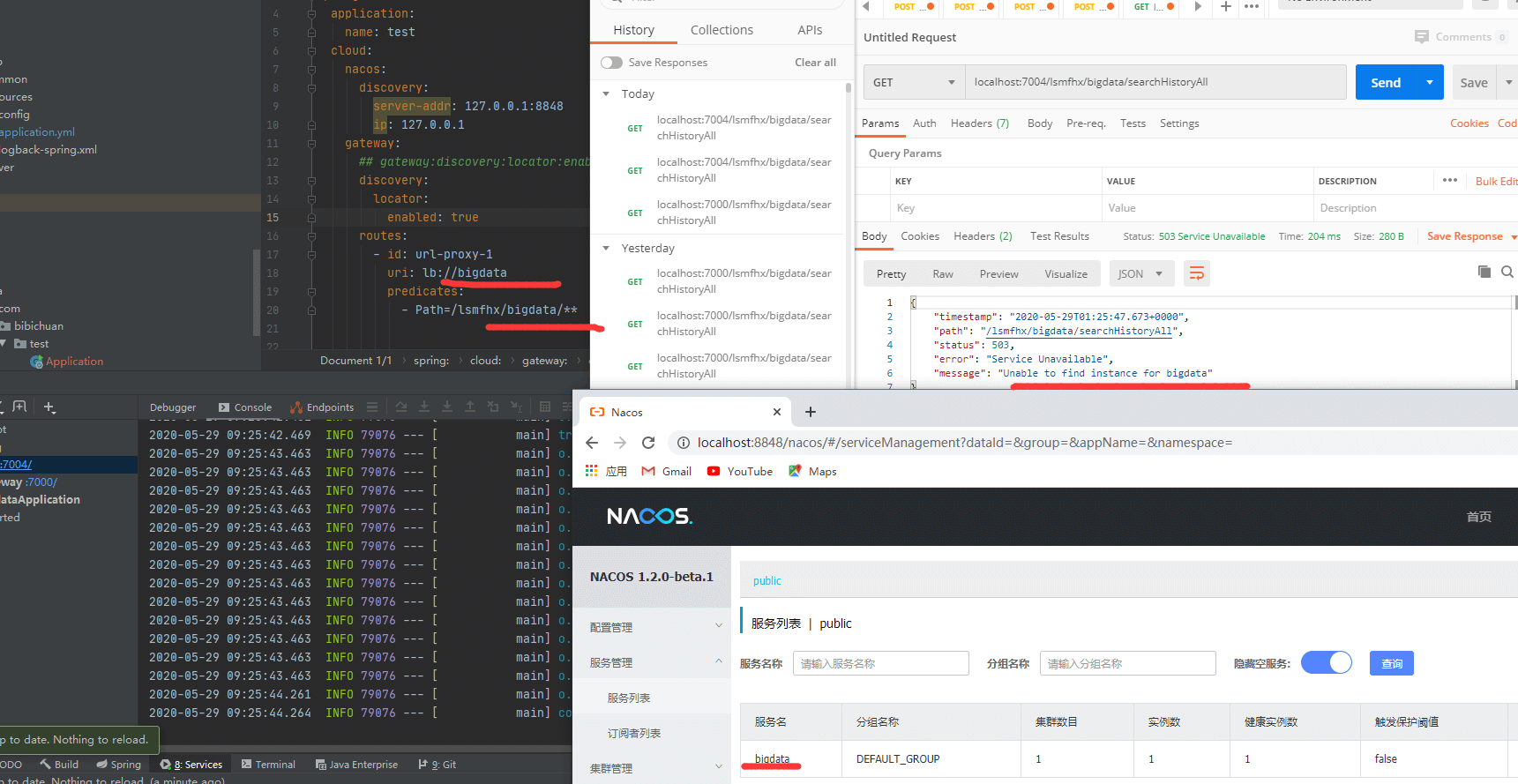Toggle the Save Responses switch
Screen dimensions: 1518x784
(x=611, y=63)
